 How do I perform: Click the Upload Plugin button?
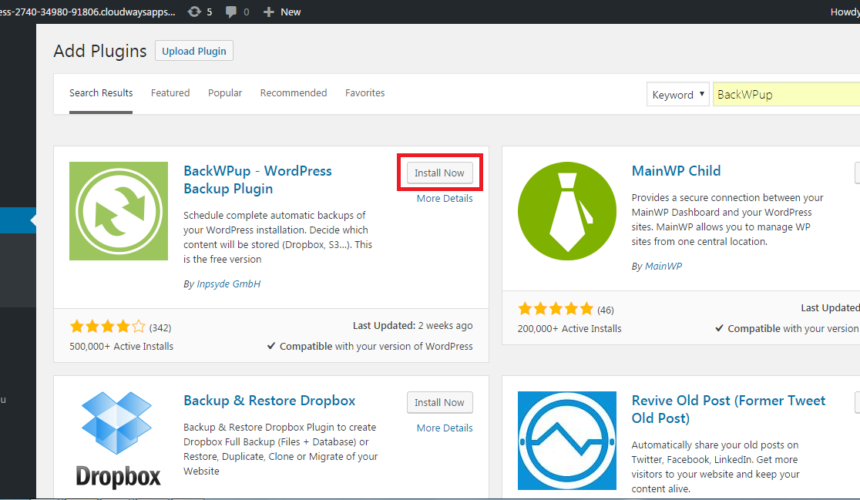[x=194, y=51]
